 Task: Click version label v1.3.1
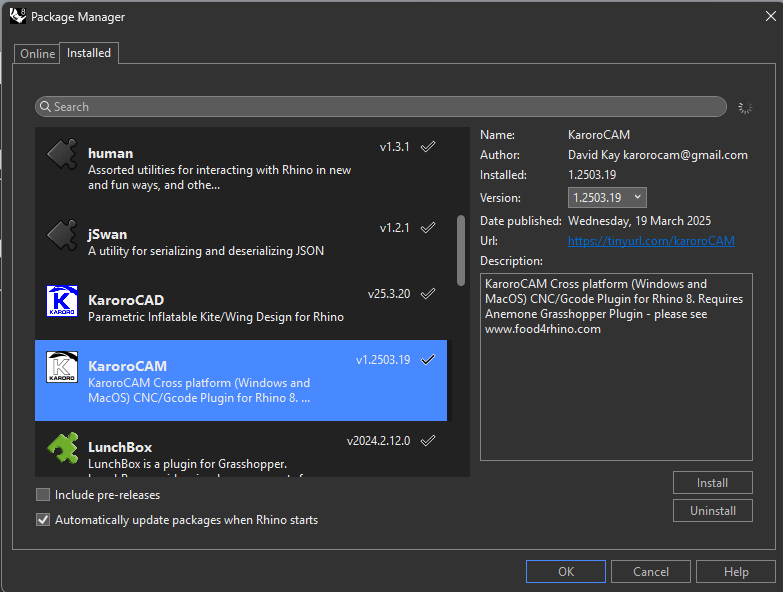[x=394, y=147]
